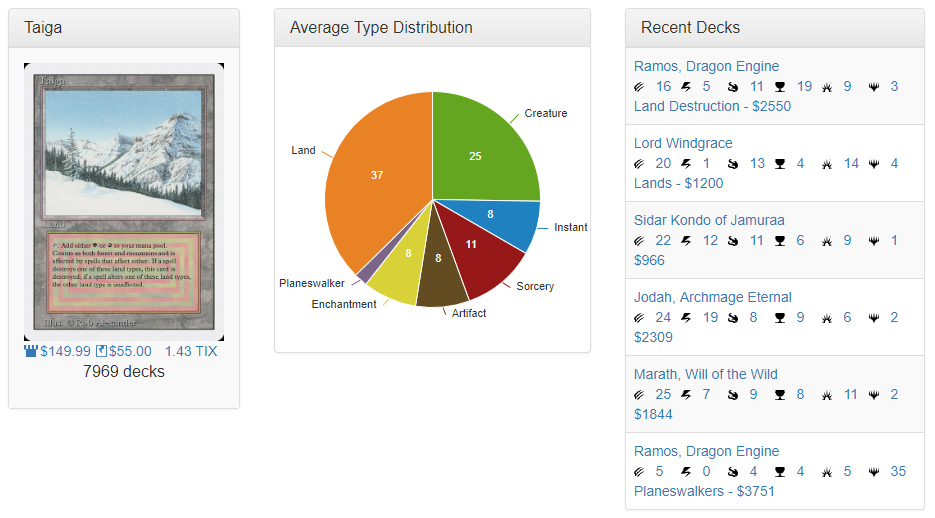This screenshot has height=518, width=935.
Task: Click artifact chalice icon in Sidar Kondo row
Action: (x=780, y=241)
